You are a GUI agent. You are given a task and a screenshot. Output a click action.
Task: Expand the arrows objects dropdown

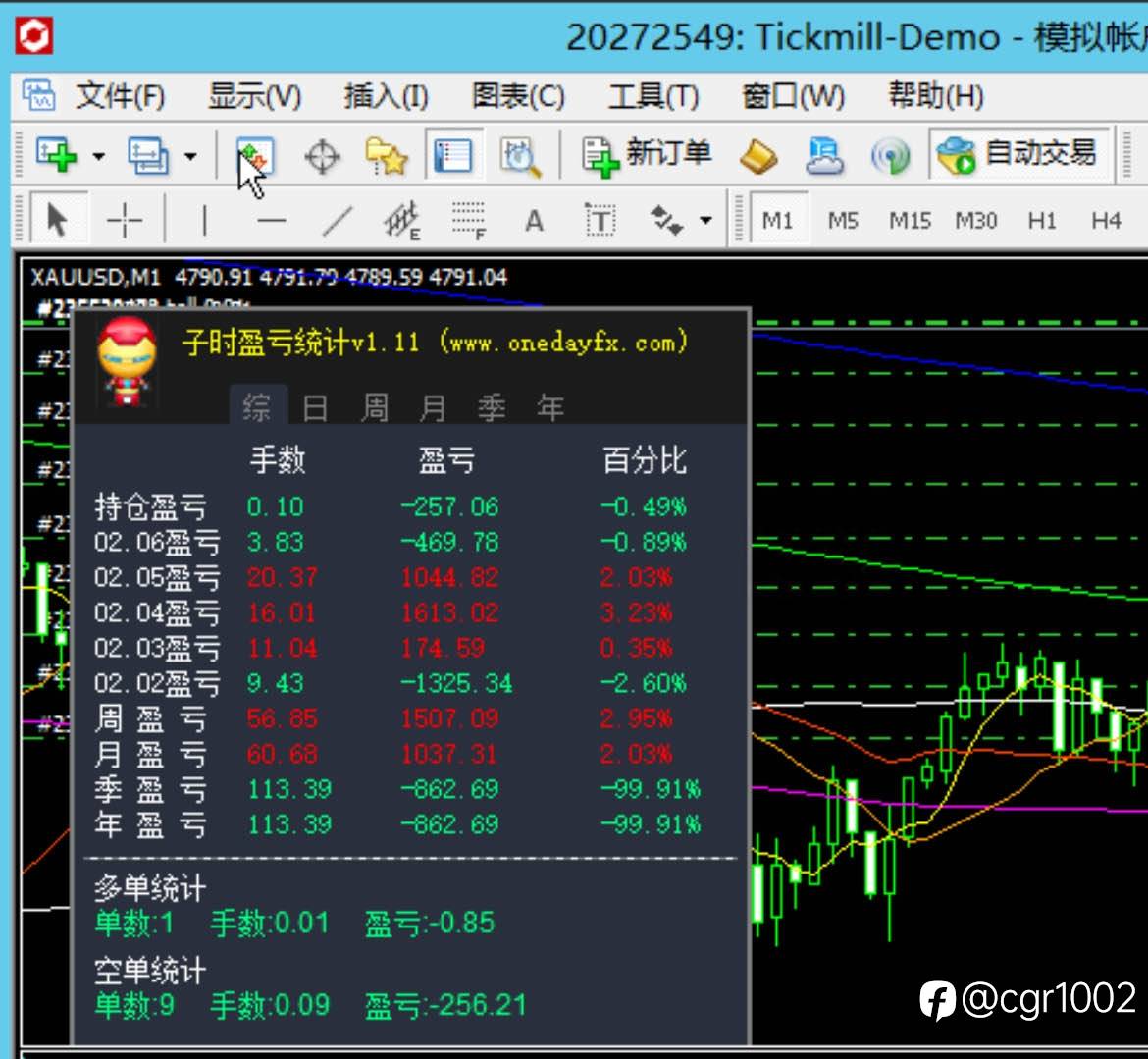pyautogui.click(x=705, y=220)
